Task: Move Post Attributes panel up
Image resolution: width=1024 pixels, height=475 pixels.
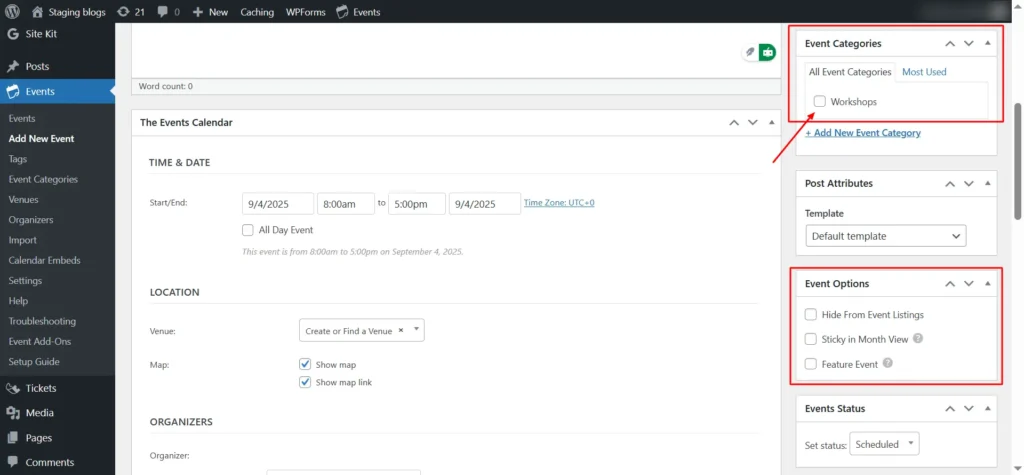Action: click(950, 184)
